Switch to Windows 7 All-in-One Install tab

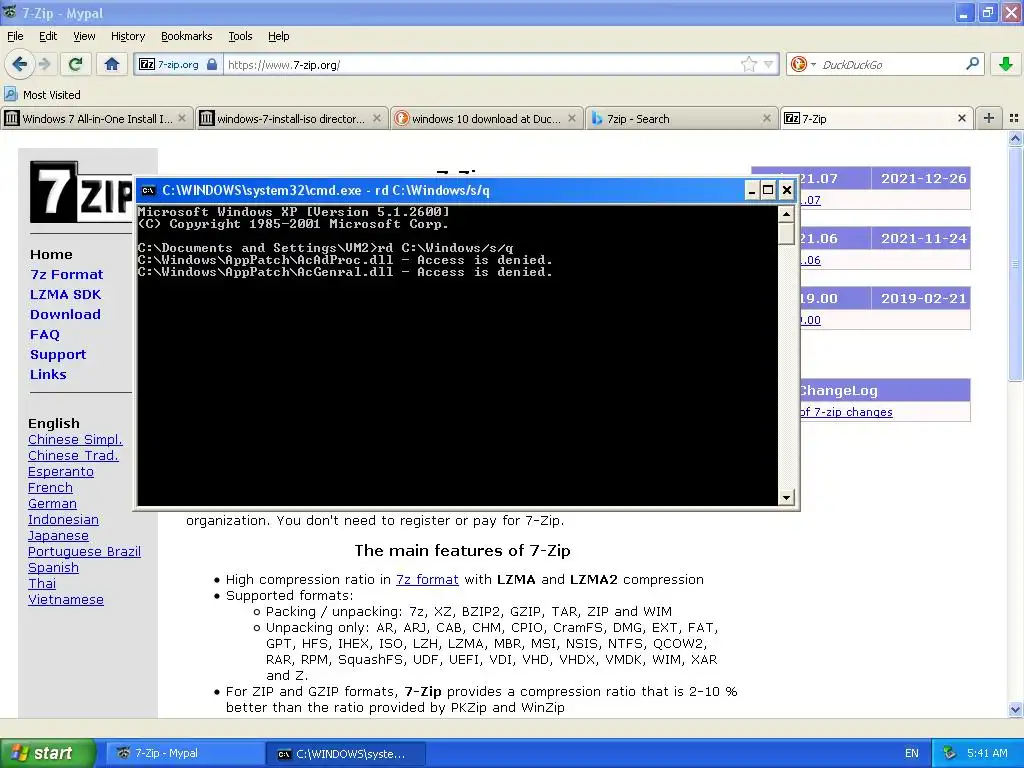click(x=97, y=118)
